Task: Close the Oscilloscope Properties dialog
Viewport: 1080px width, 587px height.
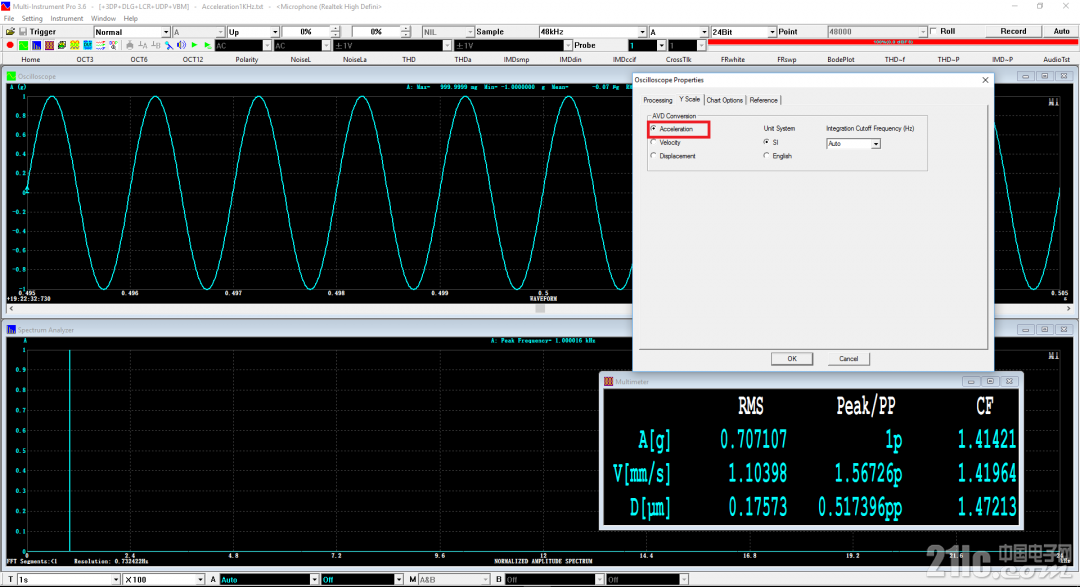Action: (985, 80)
